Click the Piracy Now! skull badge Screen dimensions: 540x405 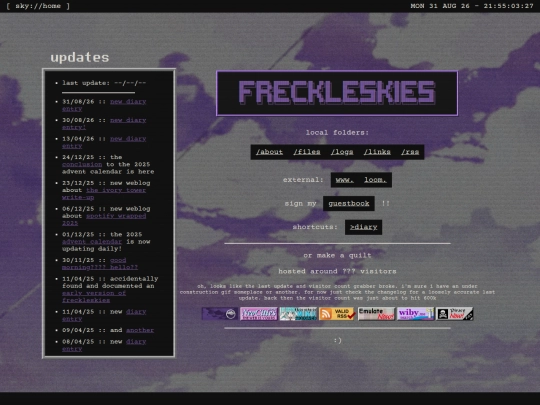(455, 314)
